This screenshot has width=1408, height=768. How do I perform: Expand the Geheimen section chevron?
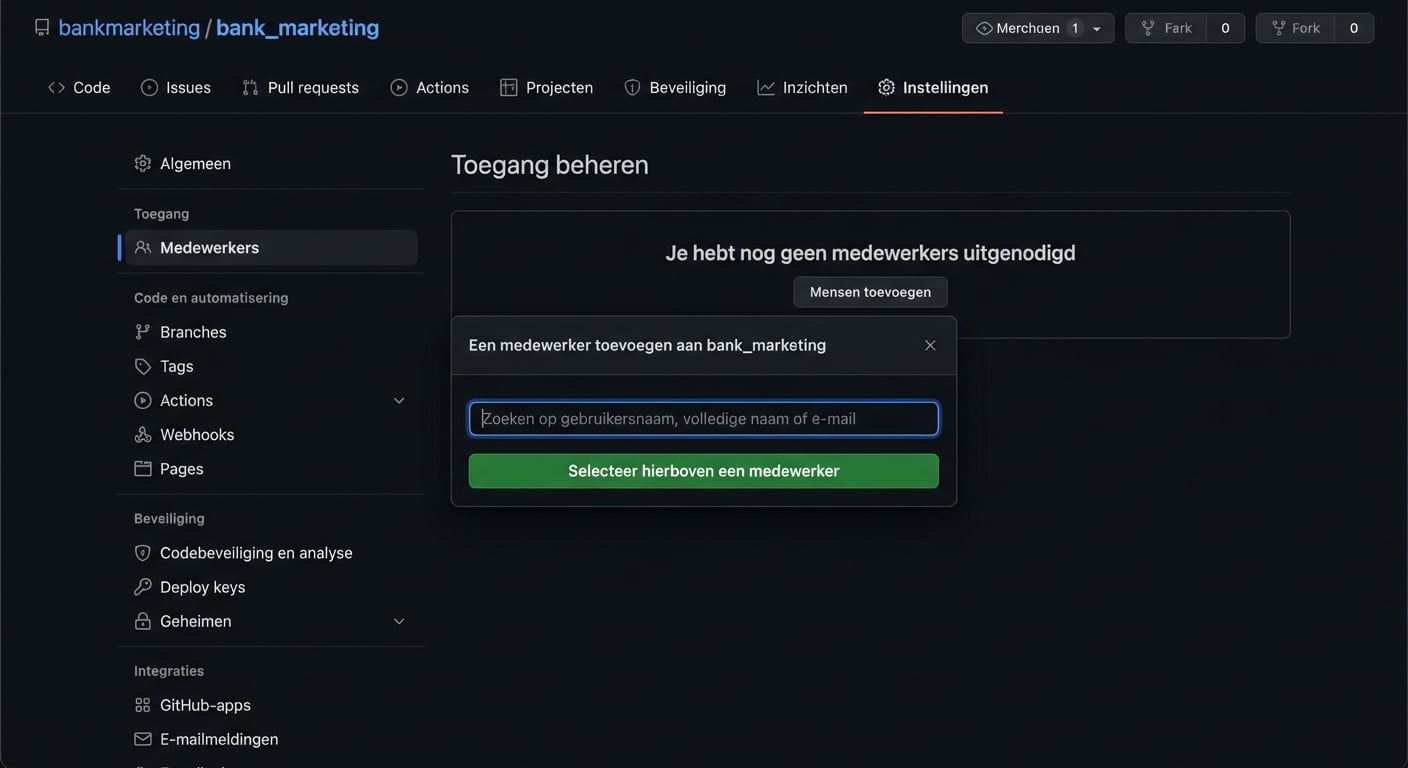pyautogui.click(x=399, y=621)
